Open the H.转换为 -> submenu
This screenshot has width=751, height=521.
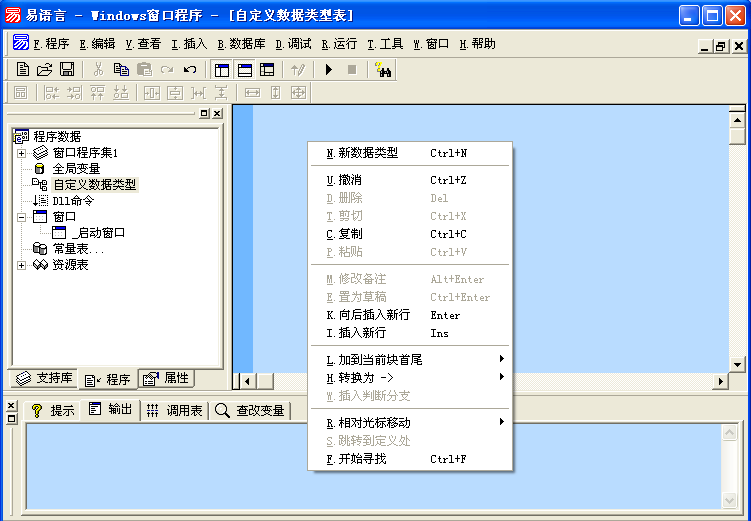411,378
